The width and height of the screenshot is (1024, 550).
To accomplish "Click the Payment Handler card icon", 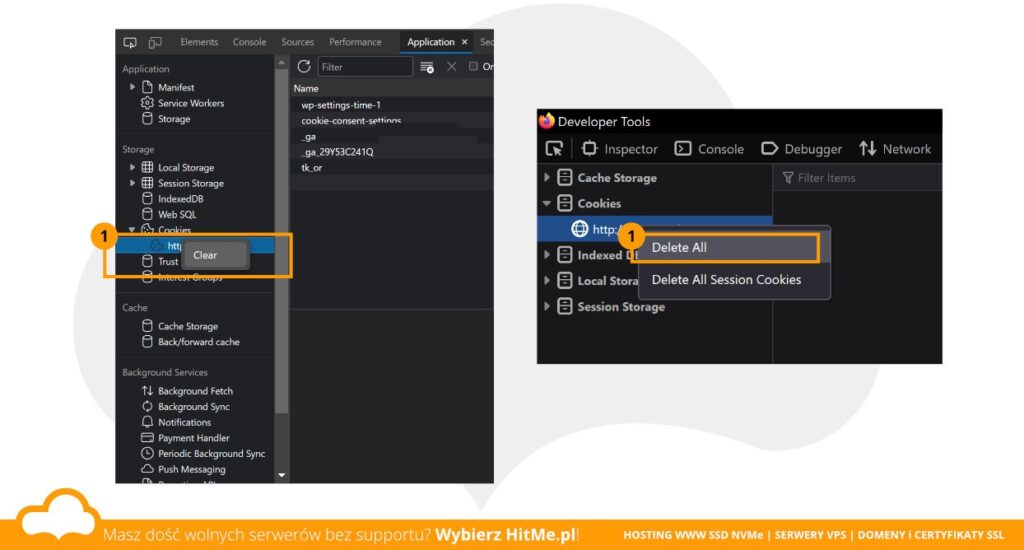I will click(148, 438).
